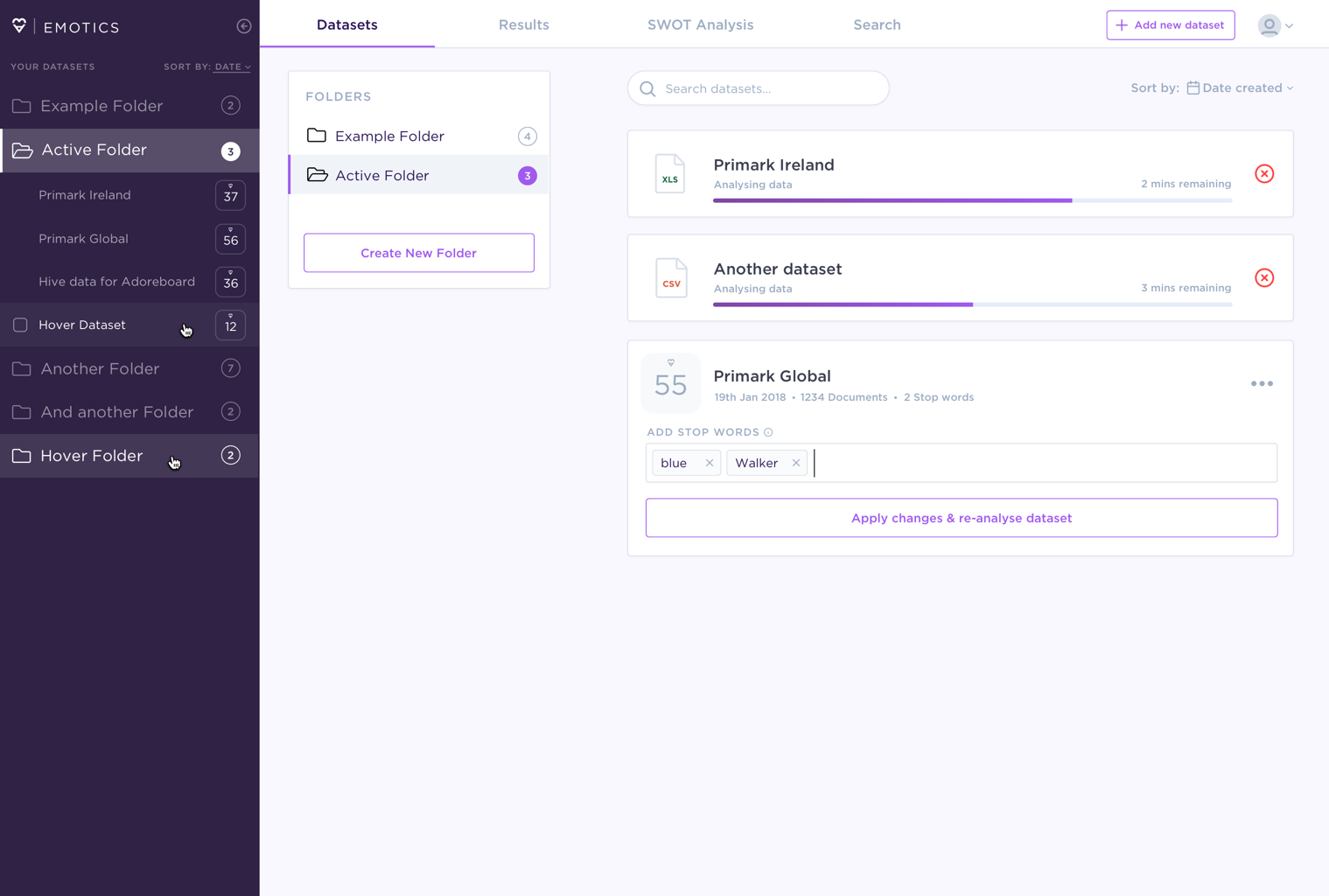Collapse Active Folder in the sidebar
Image resolution: width=1329 pixels, height=896 pixels.
tap(129, 150)
